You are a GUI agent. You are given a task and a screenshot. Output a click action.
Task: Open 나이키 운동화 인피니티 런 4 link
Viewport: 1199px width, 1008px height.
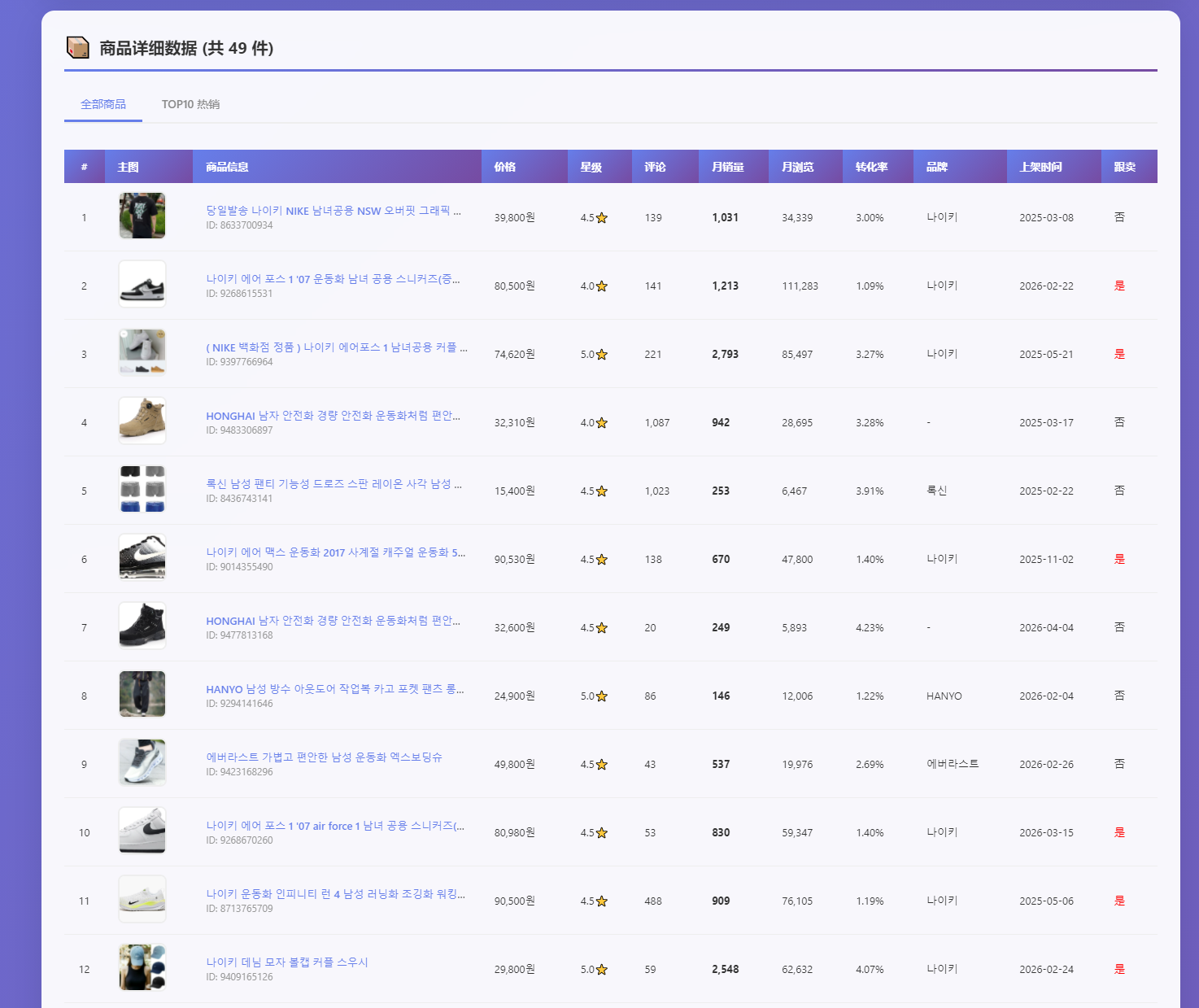tap(335, 894)
